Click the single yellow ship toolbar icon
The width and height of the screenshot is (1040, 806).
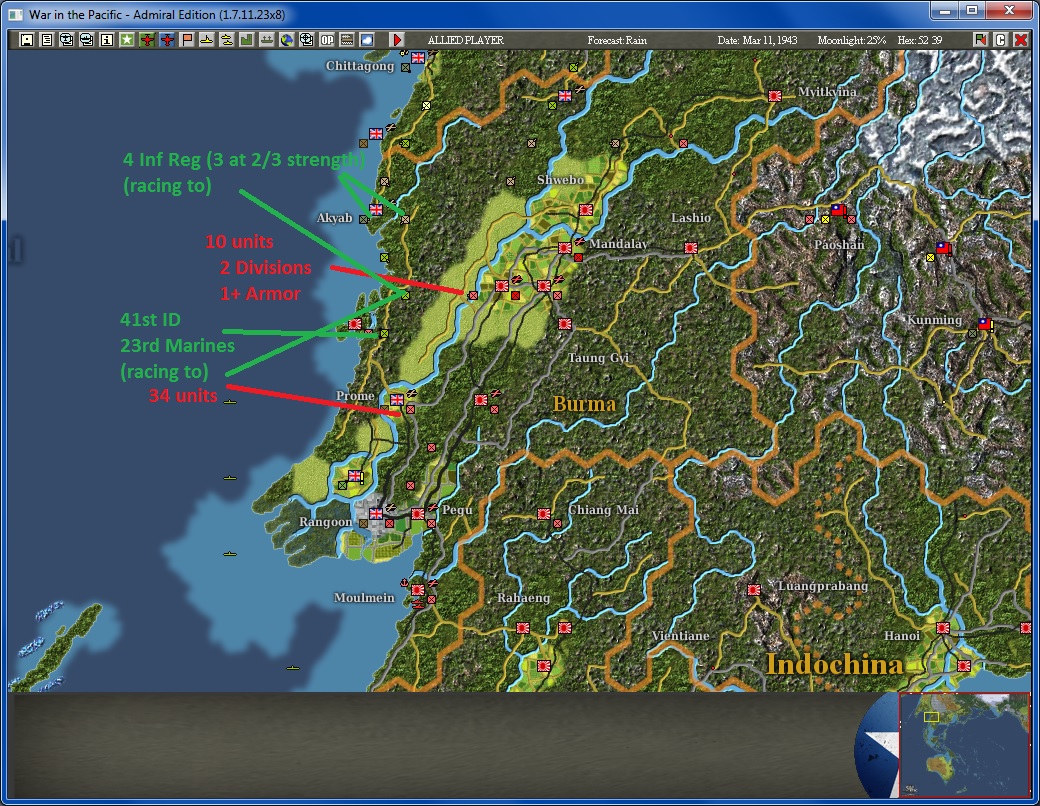coord(206,40)
